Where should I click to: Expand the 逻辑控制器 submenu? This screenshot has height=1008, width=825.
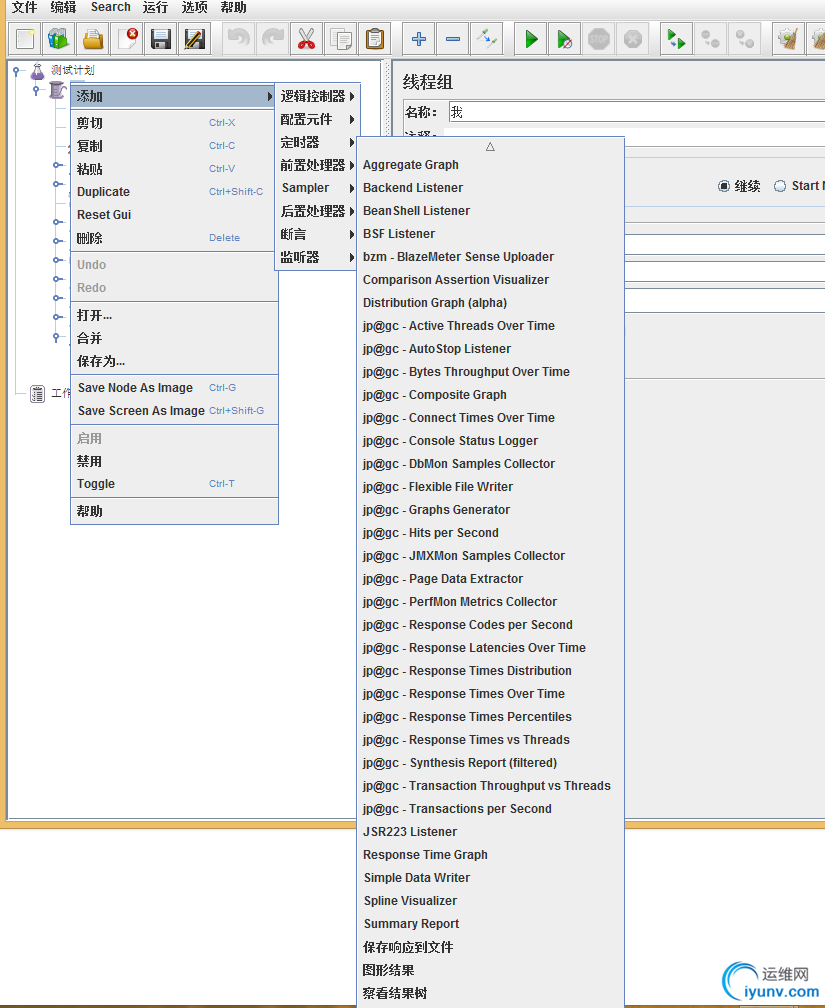(318, 96)
